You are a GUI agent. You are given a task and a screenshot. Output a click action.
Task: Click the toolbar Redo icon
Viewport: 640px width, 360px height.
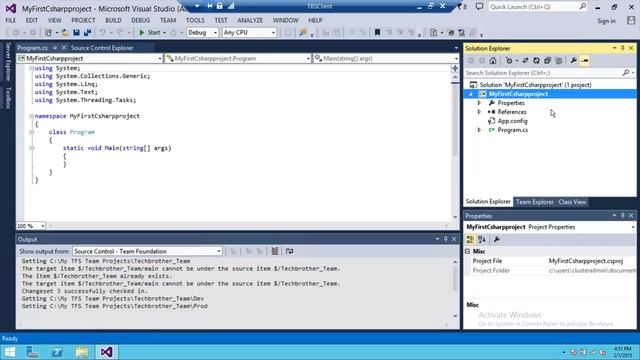coord(120,32)
